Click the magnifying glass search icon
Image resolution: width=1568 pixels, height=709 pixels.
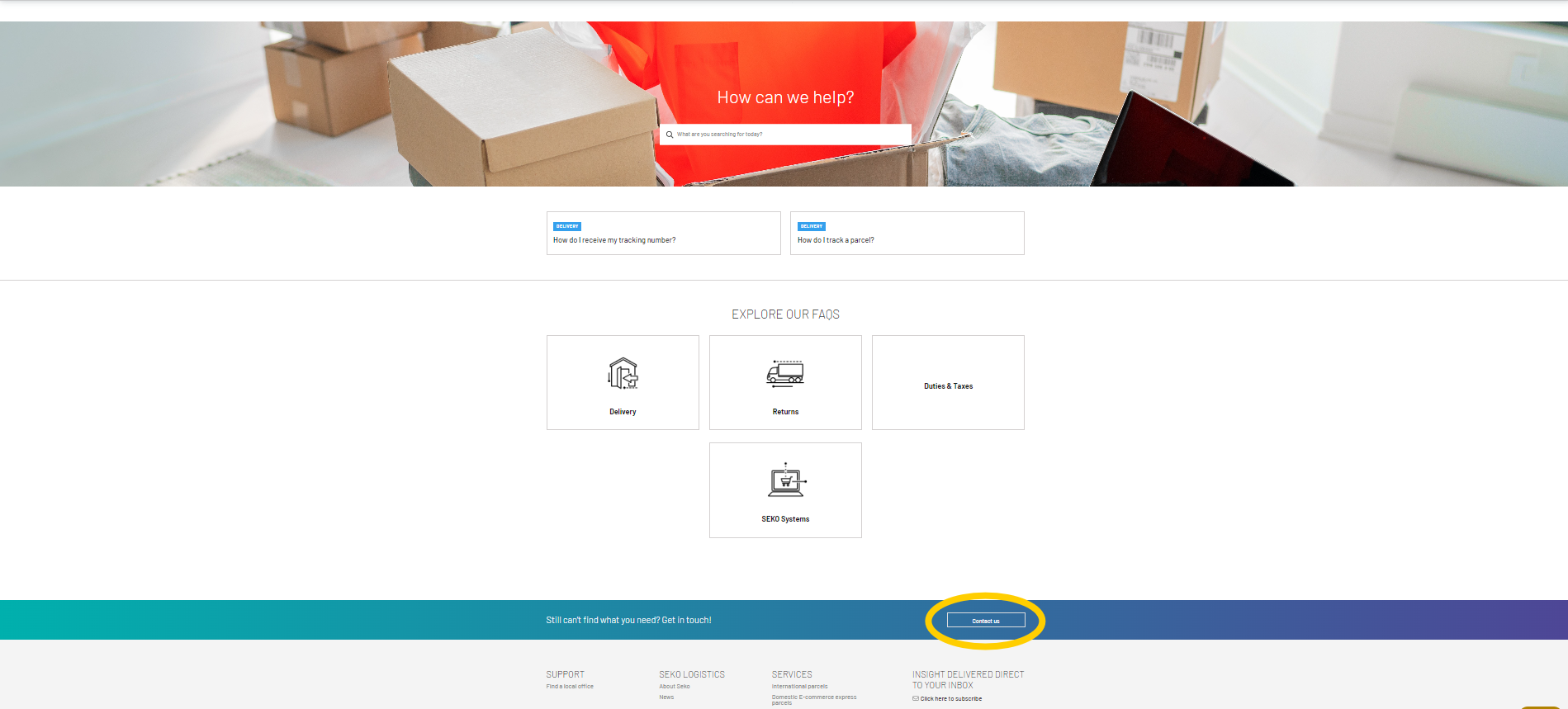[x=670, y=135]
